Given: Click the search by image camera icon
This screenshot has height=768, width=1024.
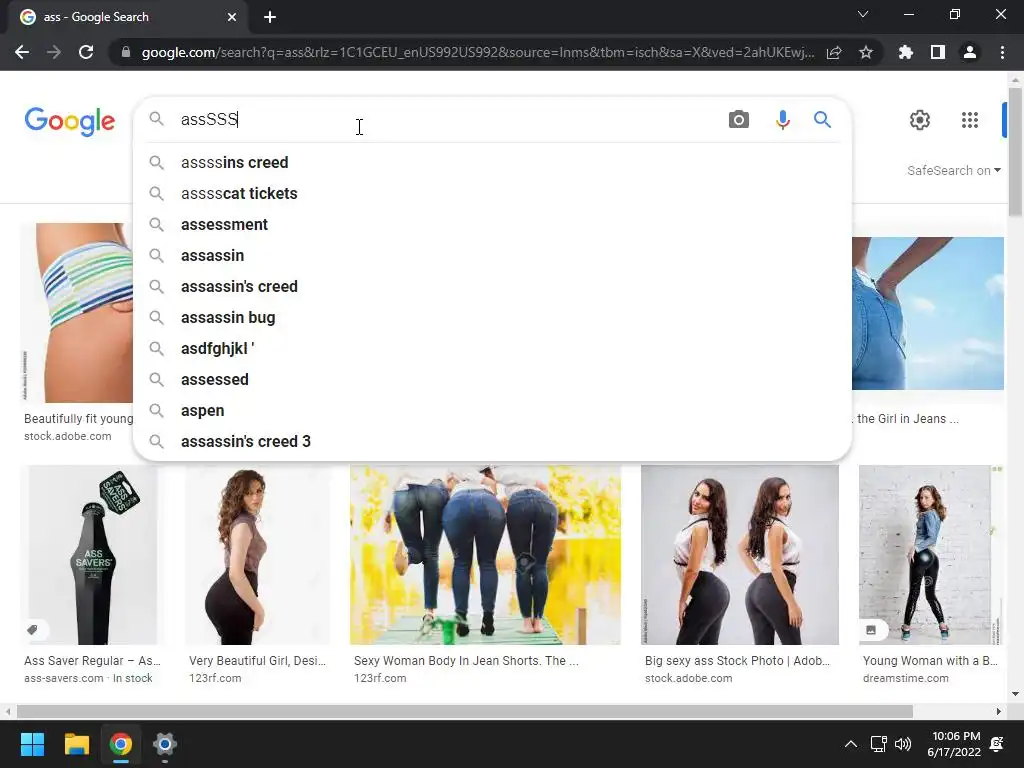Looking at the screenshot, I should click(x=739, y=120).
